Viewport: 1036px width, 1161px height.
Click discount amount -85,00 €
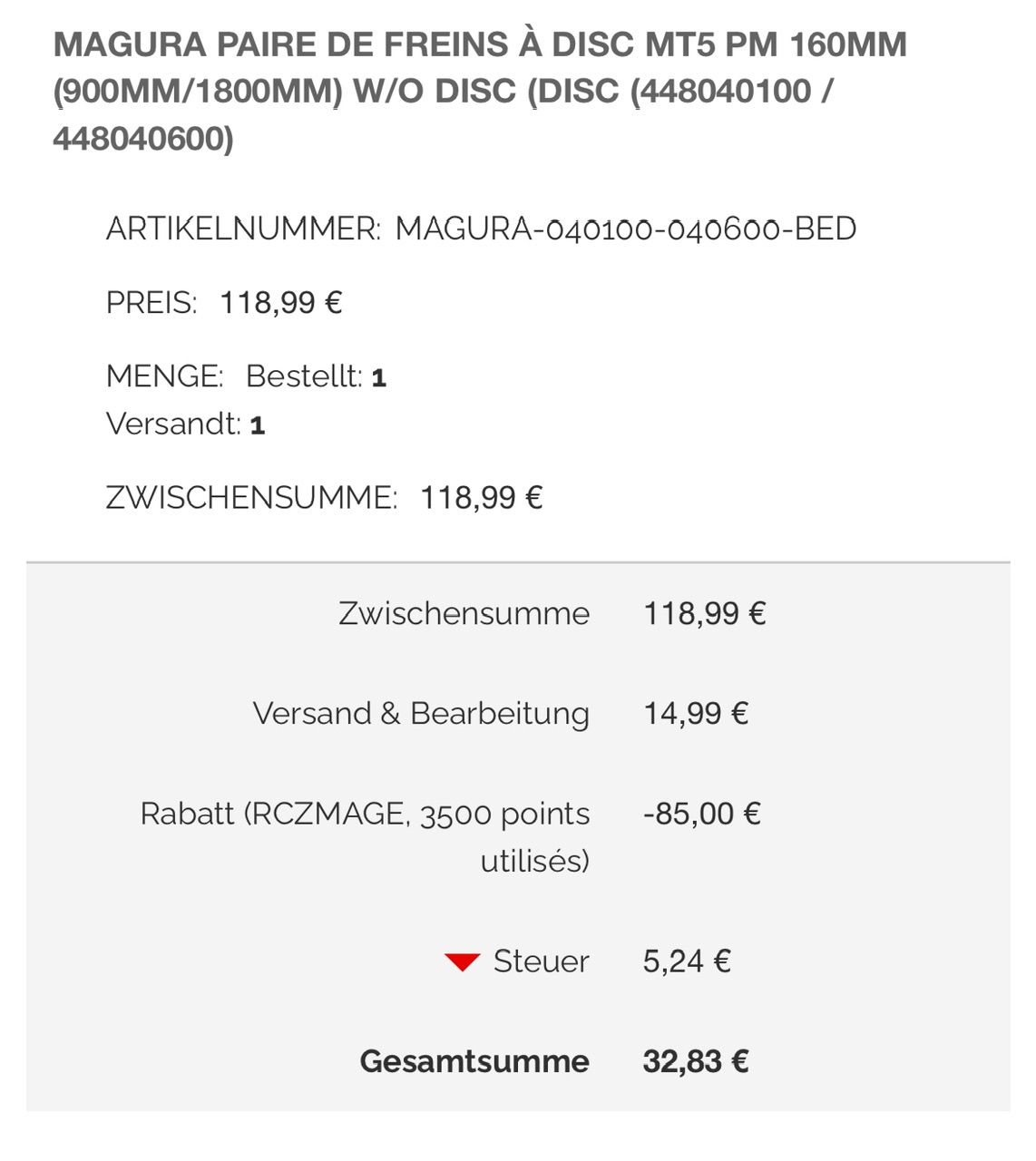701,814
